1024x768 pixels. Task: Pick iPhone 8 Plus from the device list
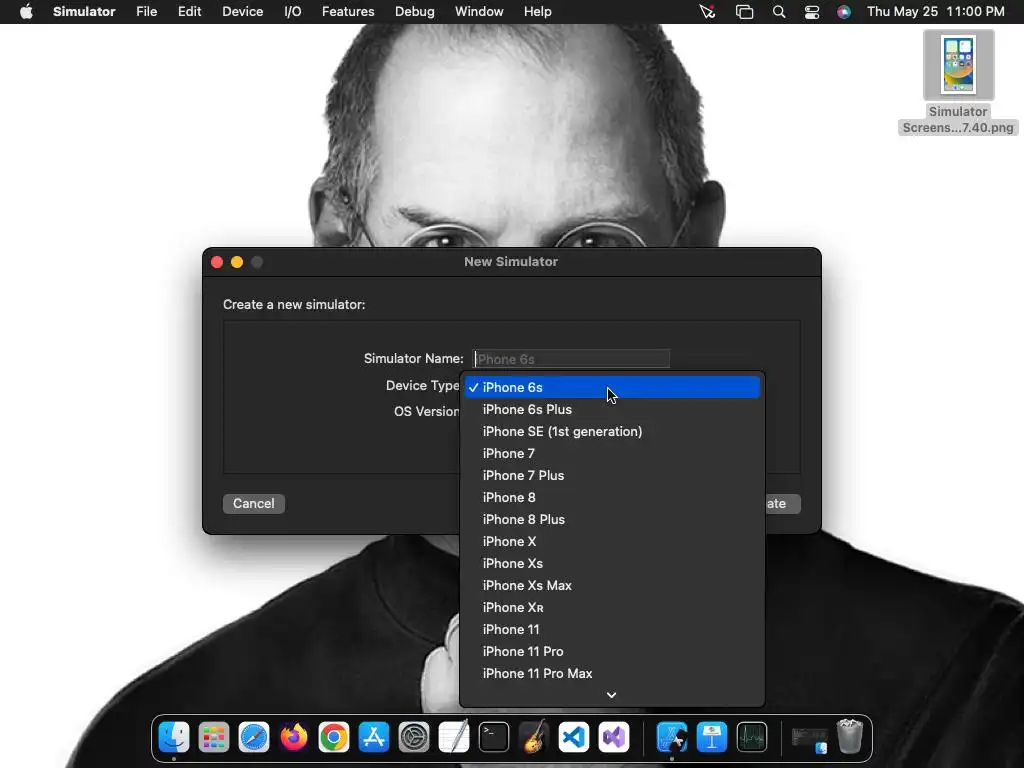612,520
